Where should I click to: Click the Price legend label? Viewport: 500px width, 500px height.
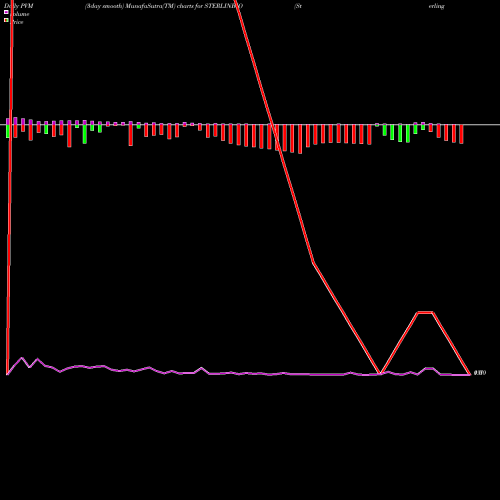pyautogui.click(x=16, y=22)
